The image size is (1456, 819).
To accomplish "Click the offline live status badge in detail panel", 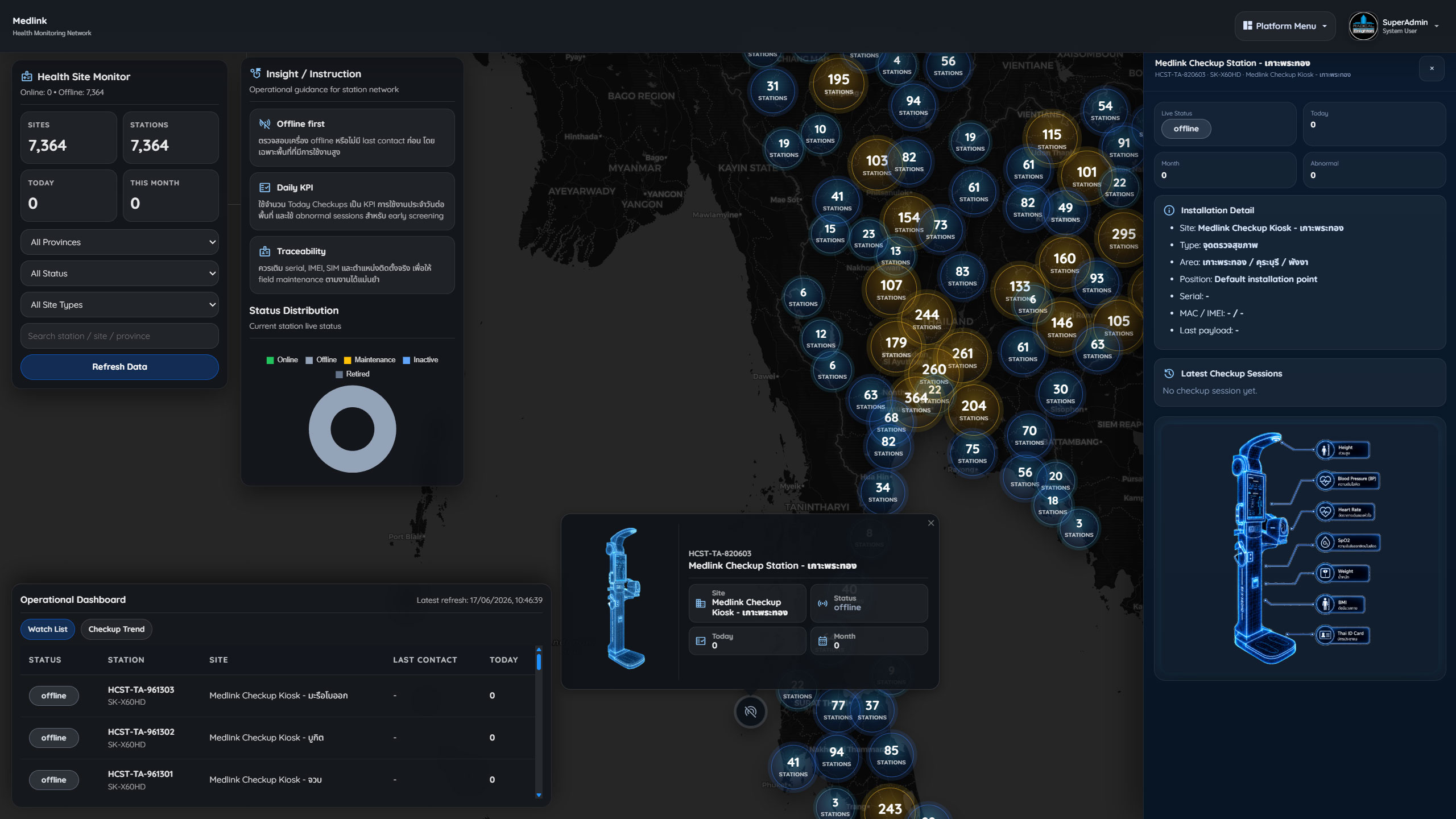I will [x=1186, y=129].
